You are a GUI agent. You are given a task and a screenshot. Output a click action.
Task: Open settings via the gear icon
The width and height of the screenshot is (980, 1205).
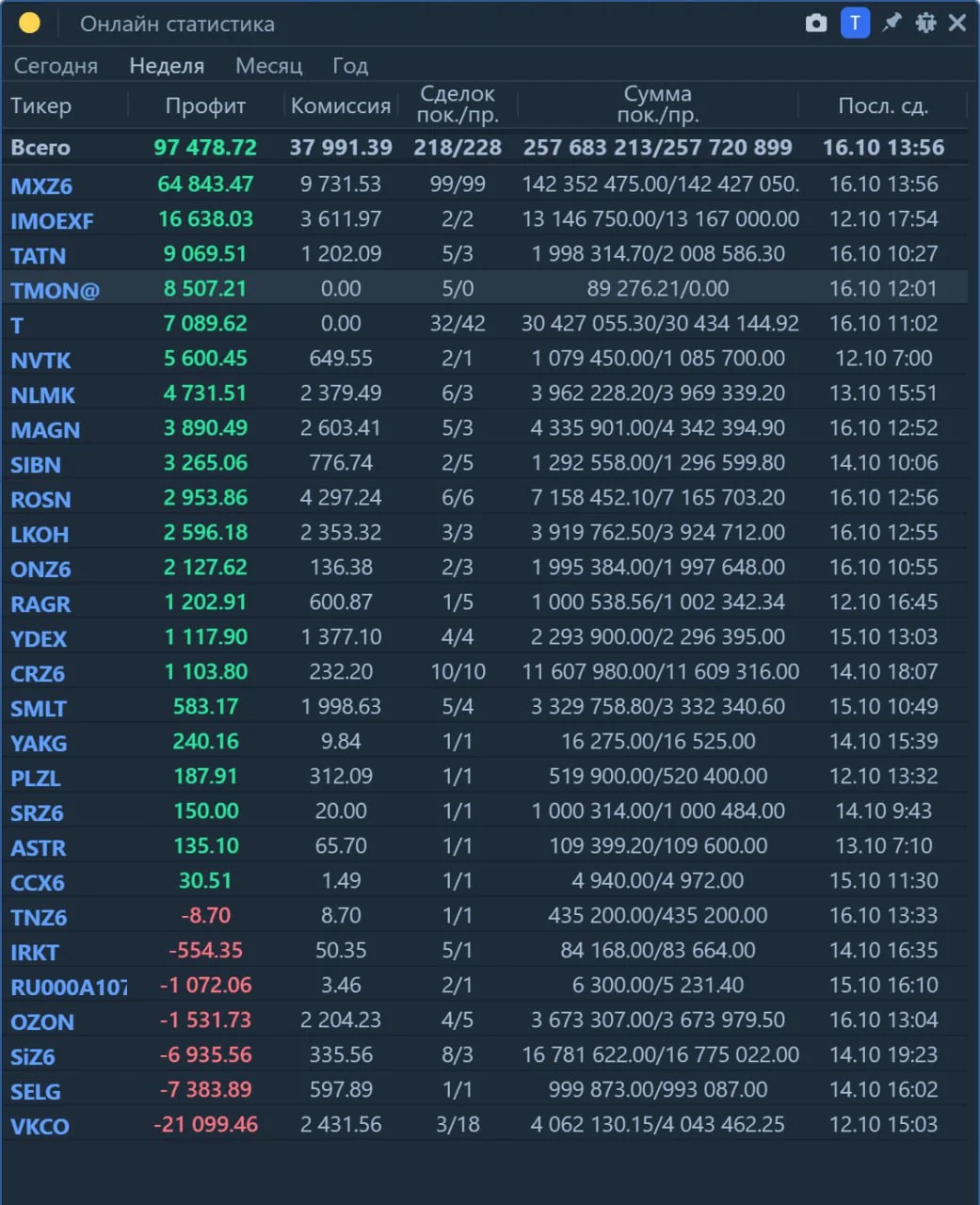click(x=925, y=23)
